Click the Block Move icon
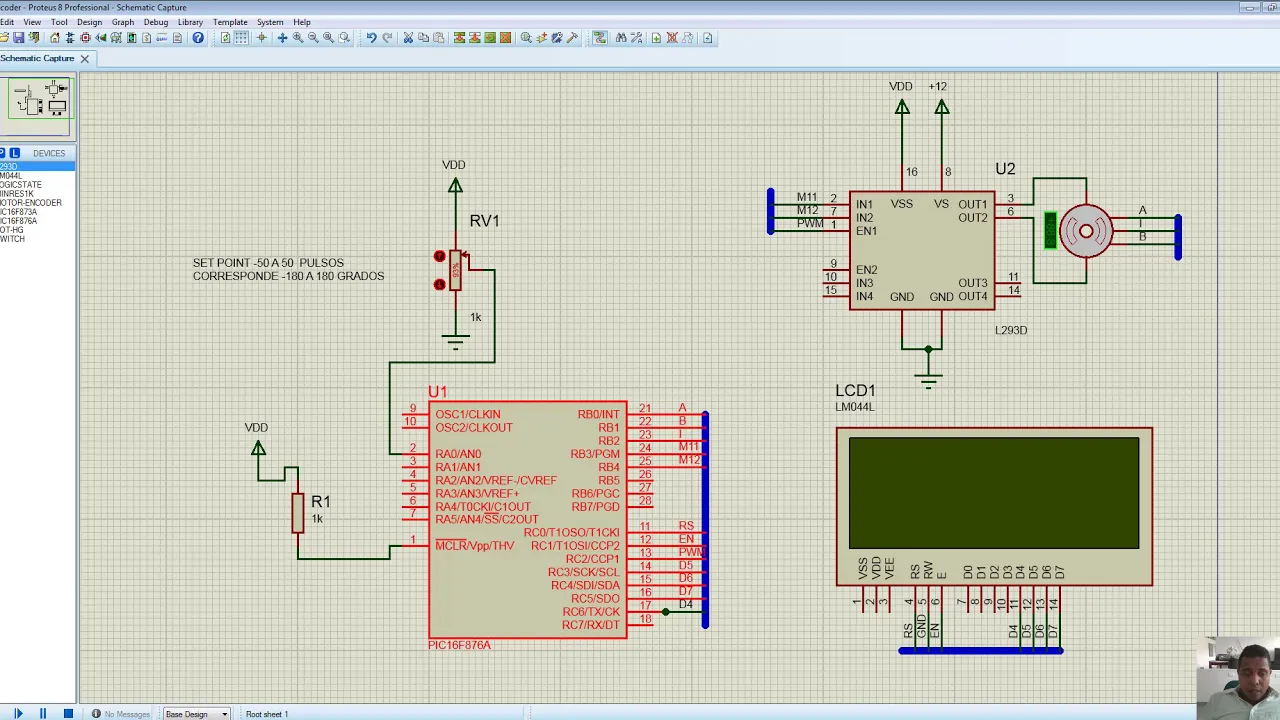 click(x=475, y=38)
